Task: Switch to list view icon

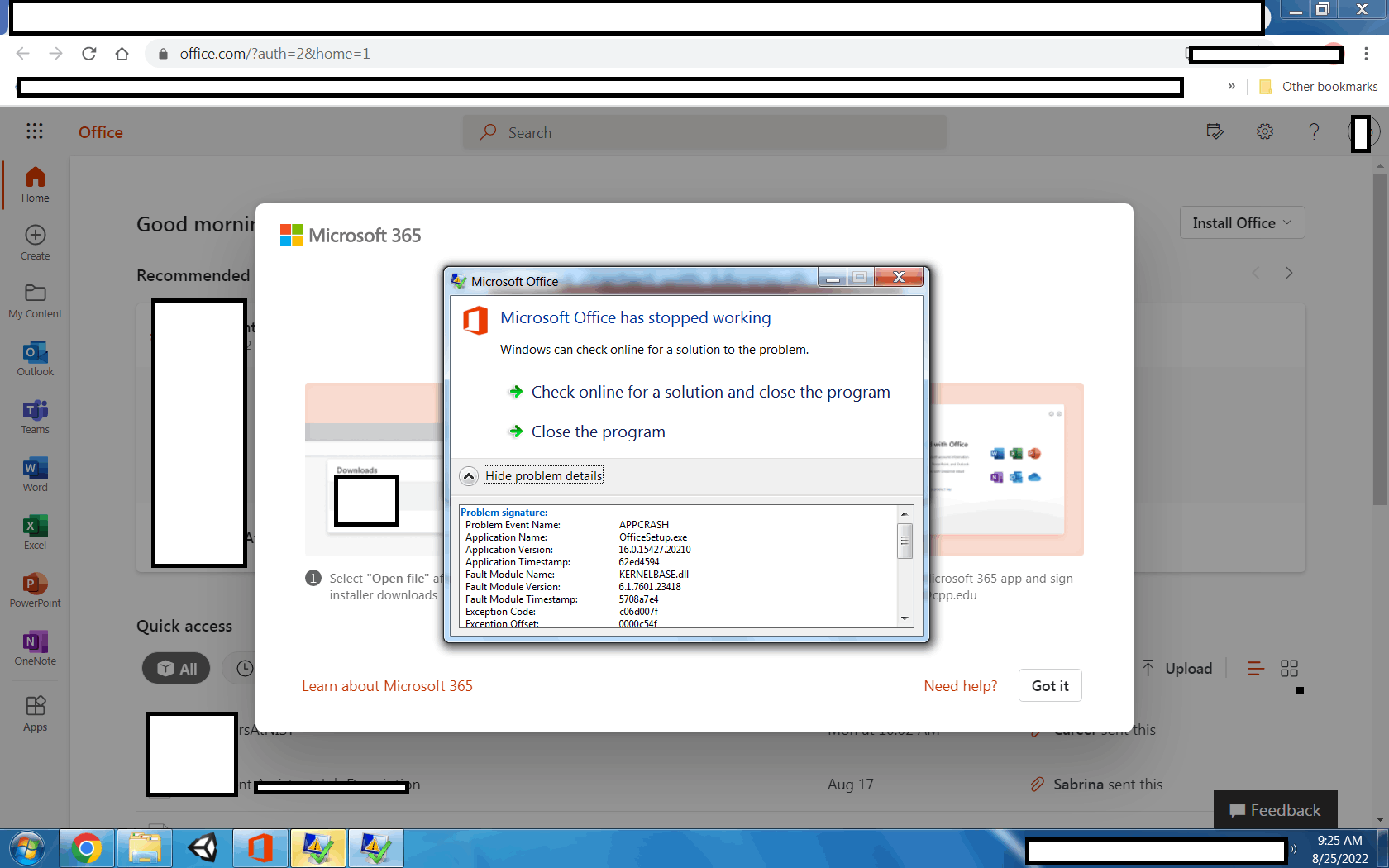Action: [1256, 669]
